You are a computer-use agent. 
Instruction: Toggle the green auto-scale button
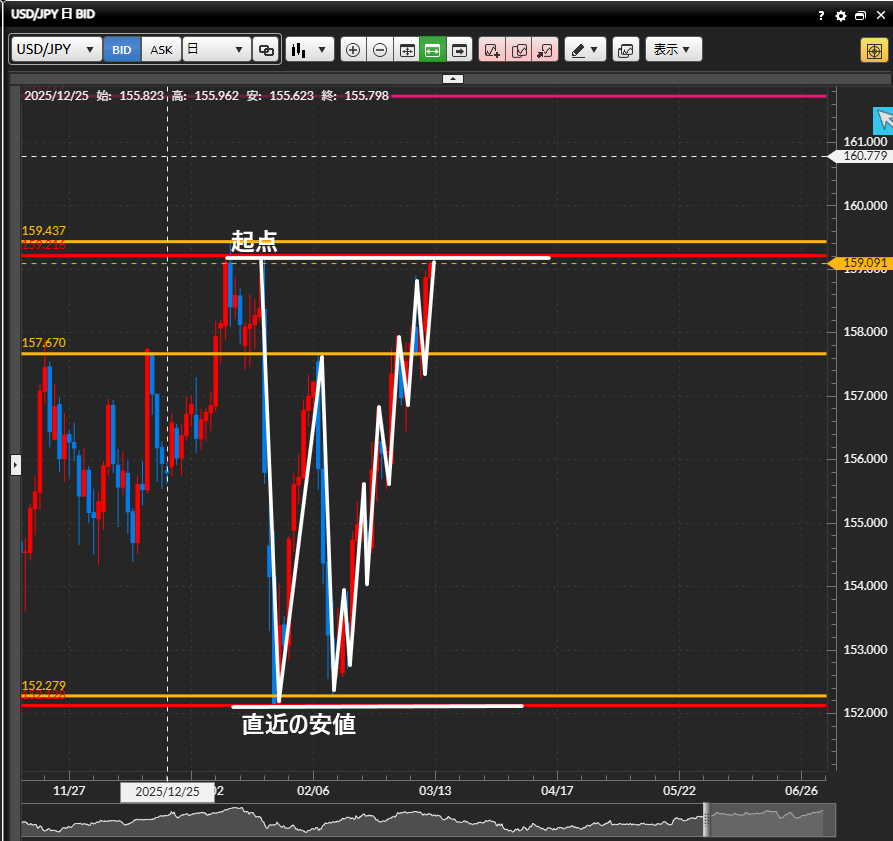pos(432,49)
